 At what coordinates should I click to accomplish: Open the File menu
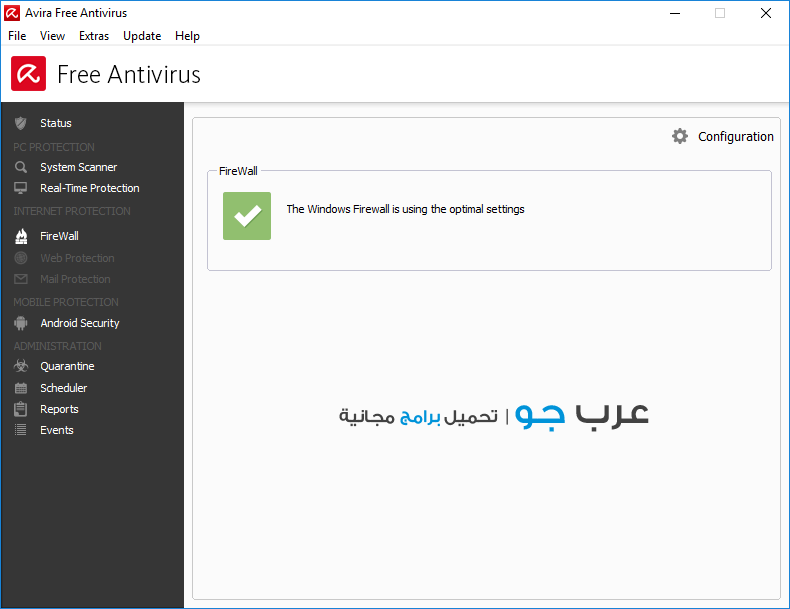point(17,36)
